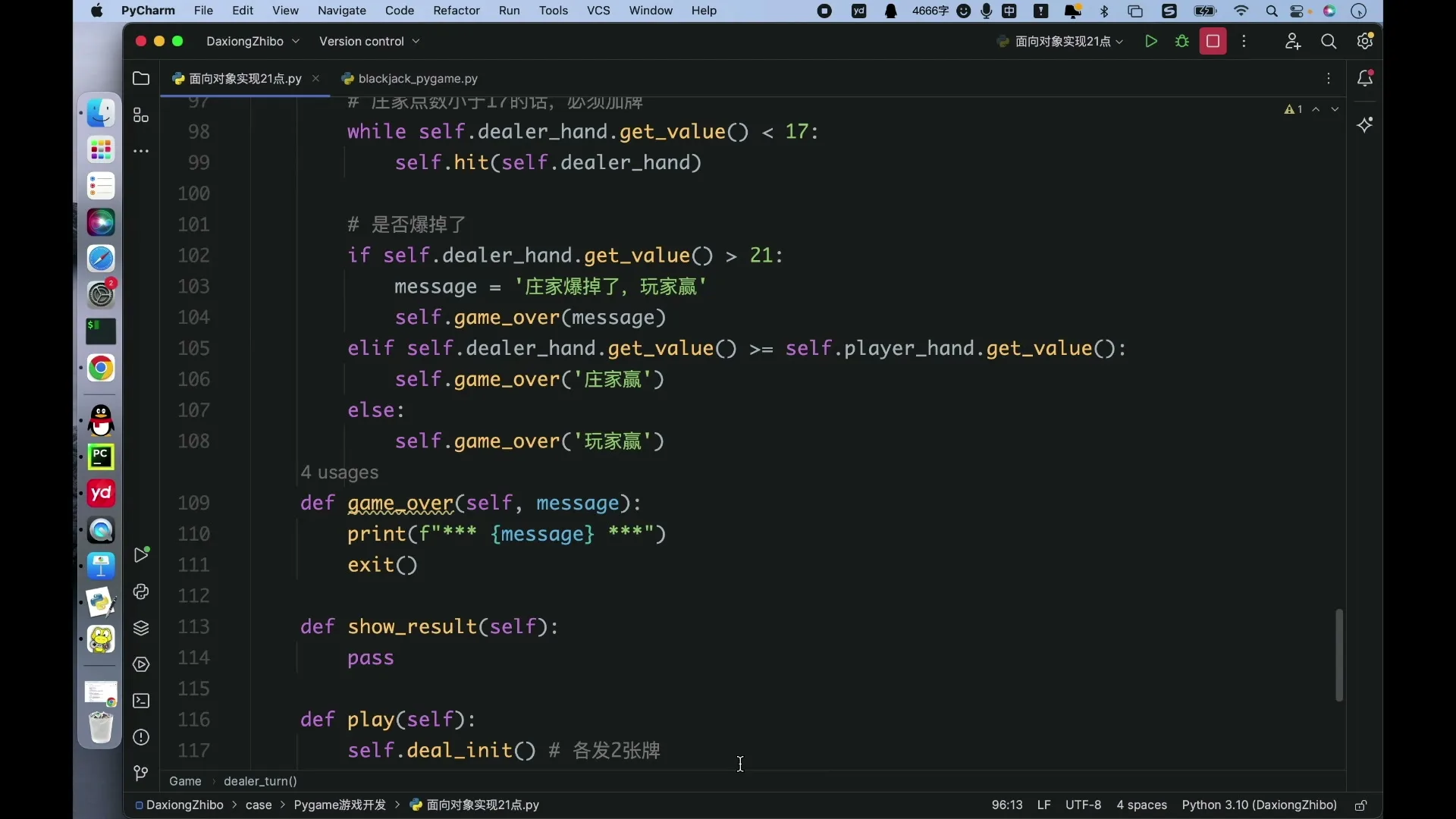Screen dimensions: 1456x819
Task: Open the Git tool window icon
Action: pos(141,773)
